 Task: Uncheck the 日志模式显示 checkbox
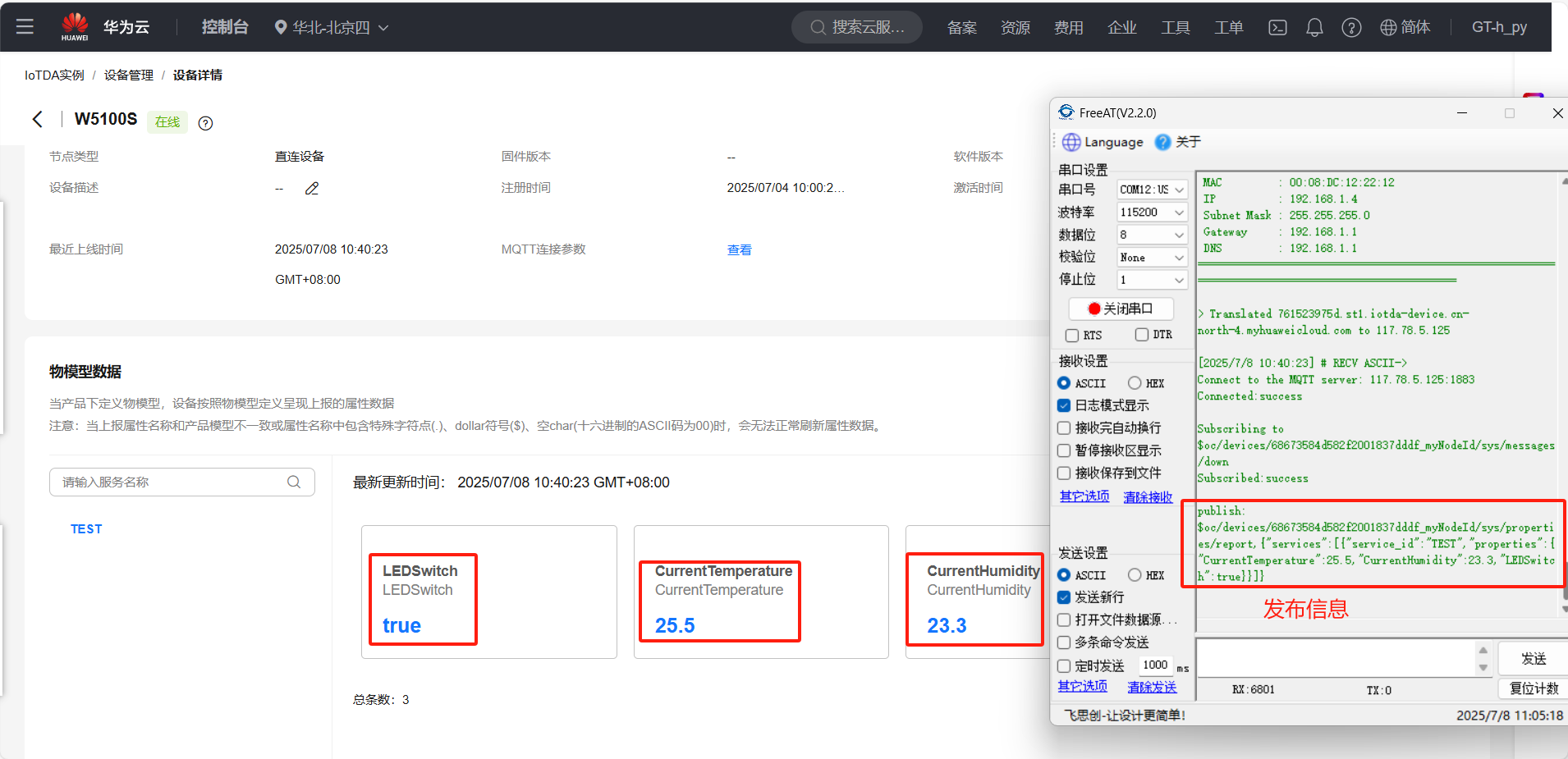(1064, 405)
